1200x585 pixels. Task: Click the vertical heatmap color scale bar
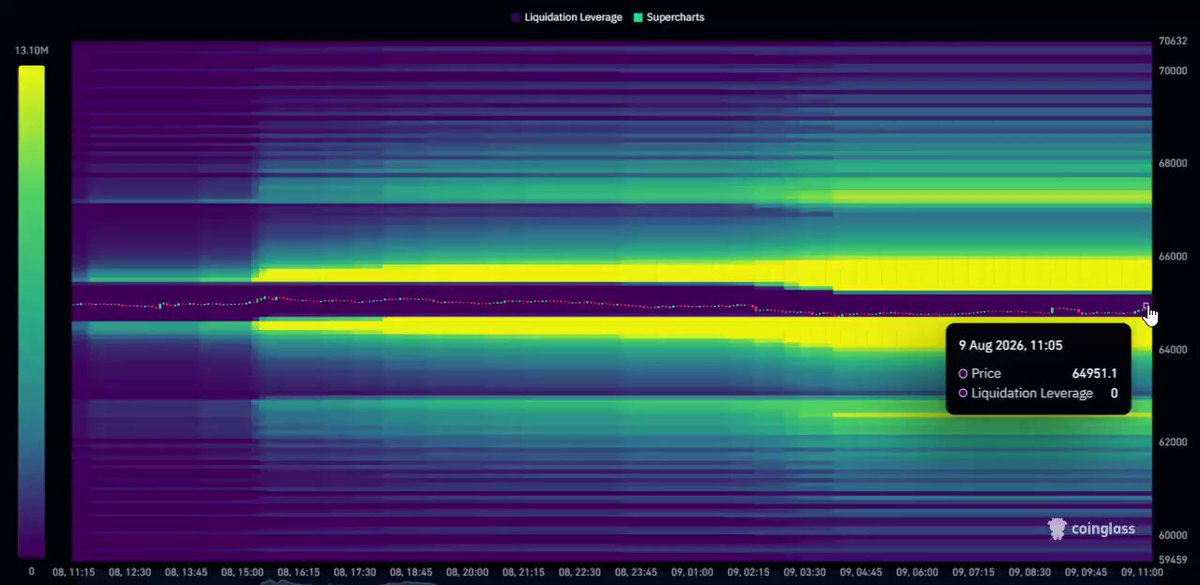tap(32, 311)
